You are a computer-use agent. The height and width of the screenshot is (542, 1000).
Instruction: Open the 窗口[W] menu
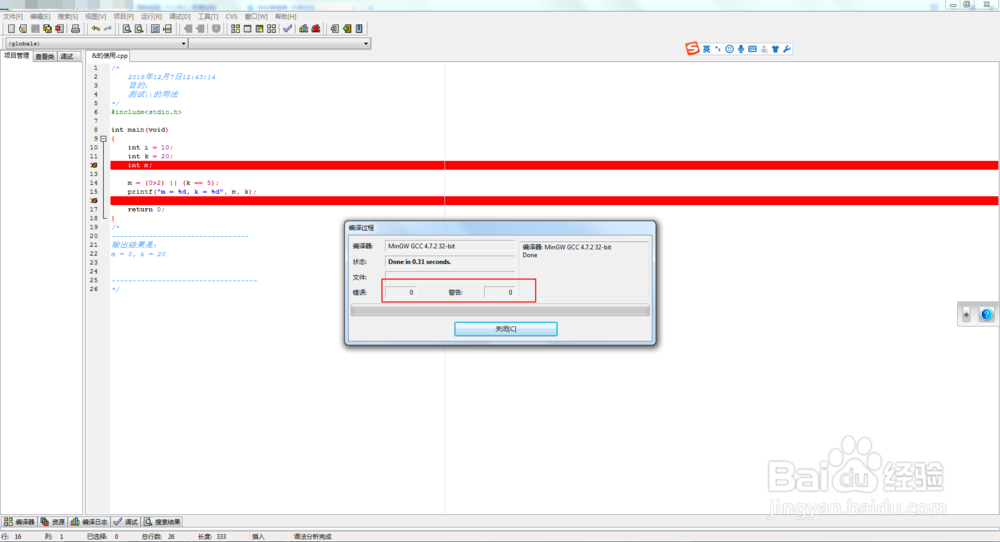[x=256, y=17]
